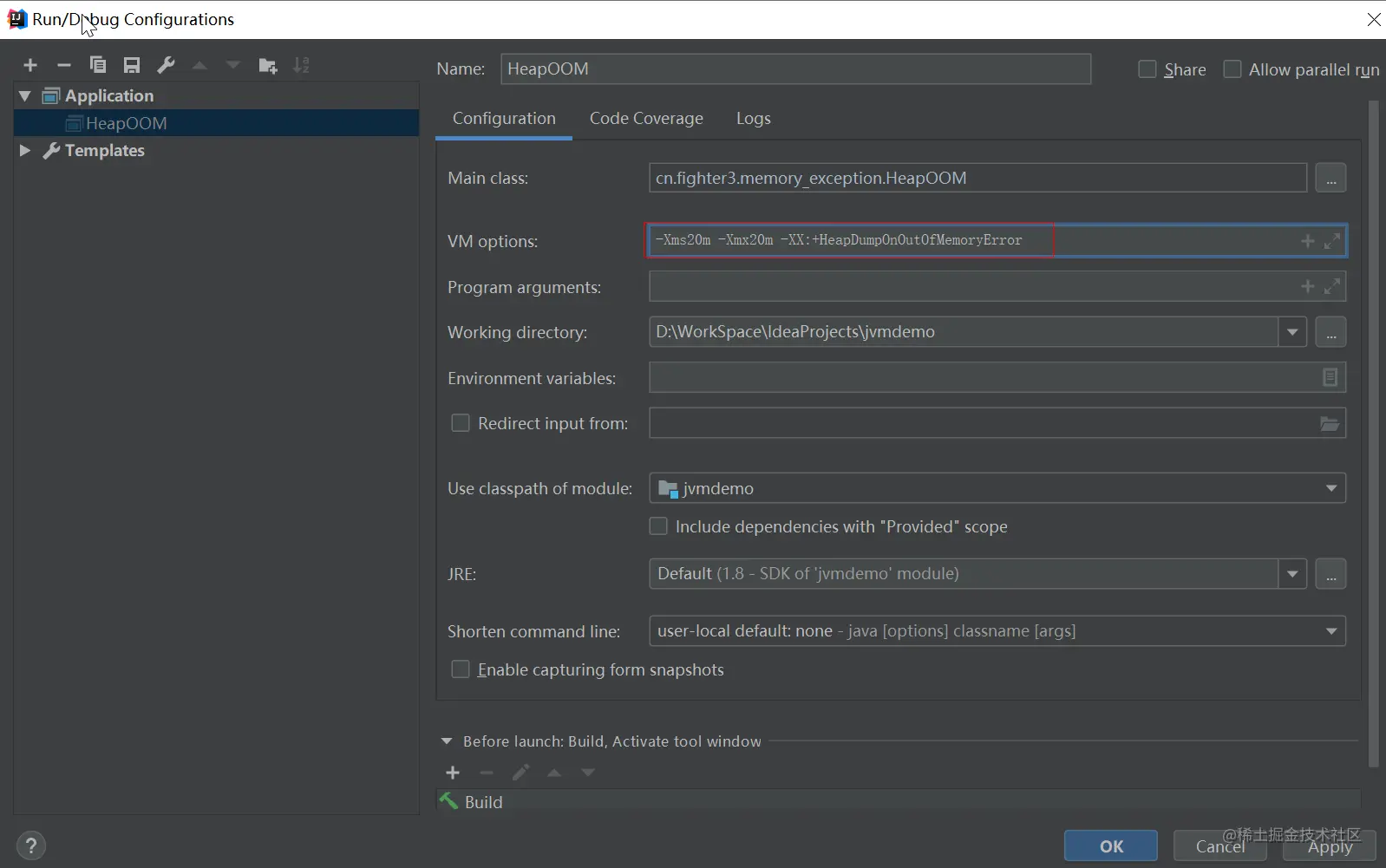Expand the VM options field editor
This screenshot has height=868, width=1386.
1332,241
